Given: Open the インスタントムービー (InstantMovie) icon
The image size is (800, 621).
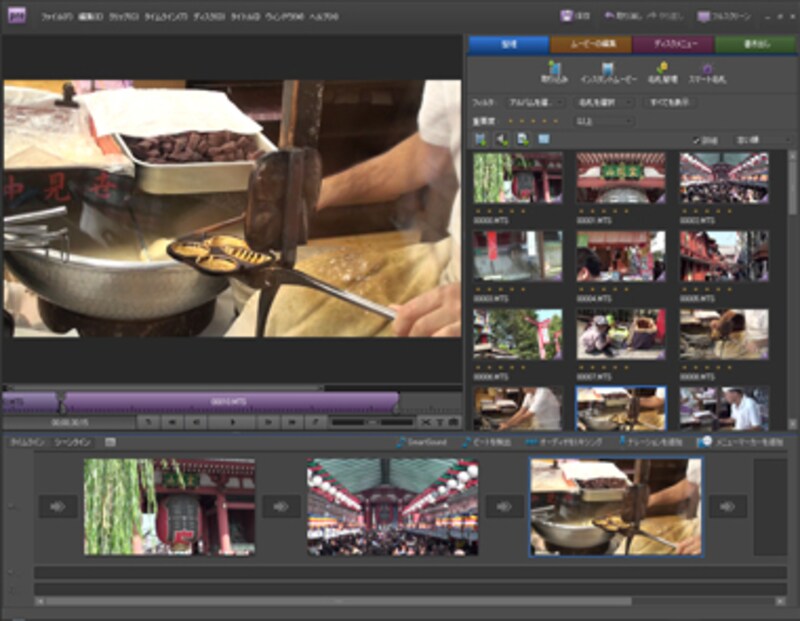Looking at the screenshot, I should coord(607,68).
